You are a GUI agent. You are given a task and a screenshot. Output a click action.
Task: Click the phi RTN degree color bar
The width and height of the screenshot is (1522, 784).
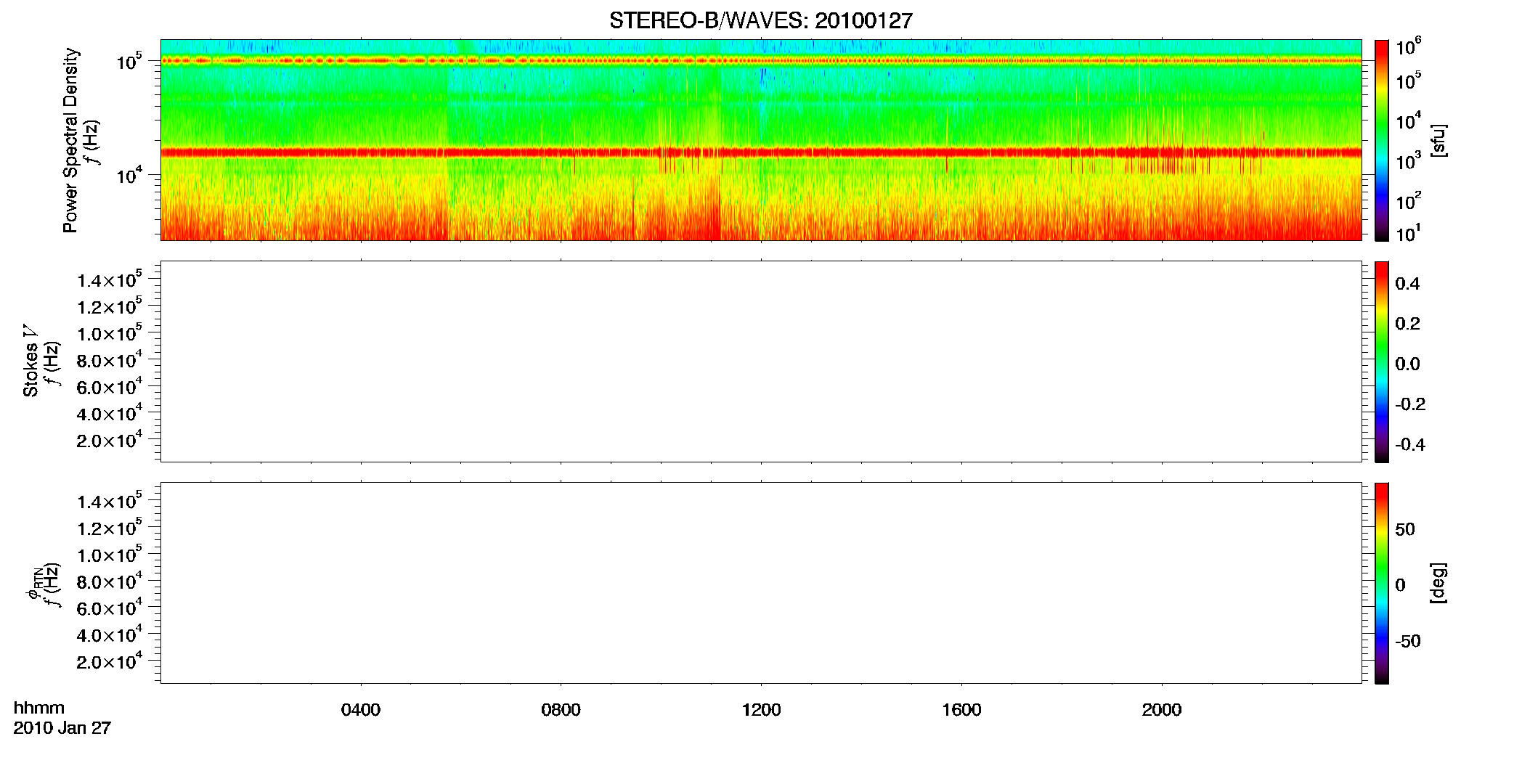coord(1382,583)
